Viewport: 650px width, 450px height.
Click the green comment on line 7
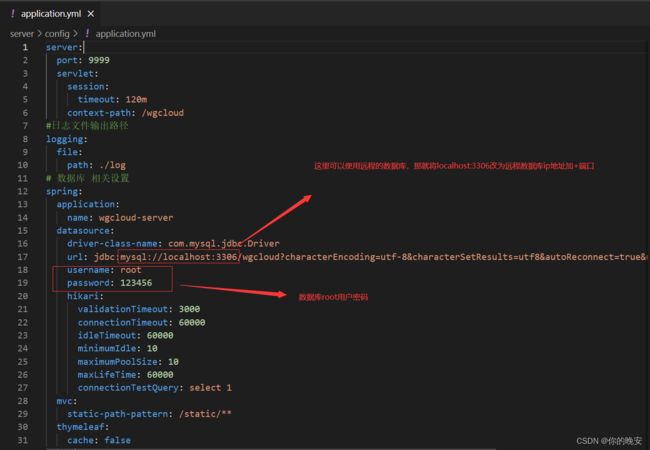point(87,126)
